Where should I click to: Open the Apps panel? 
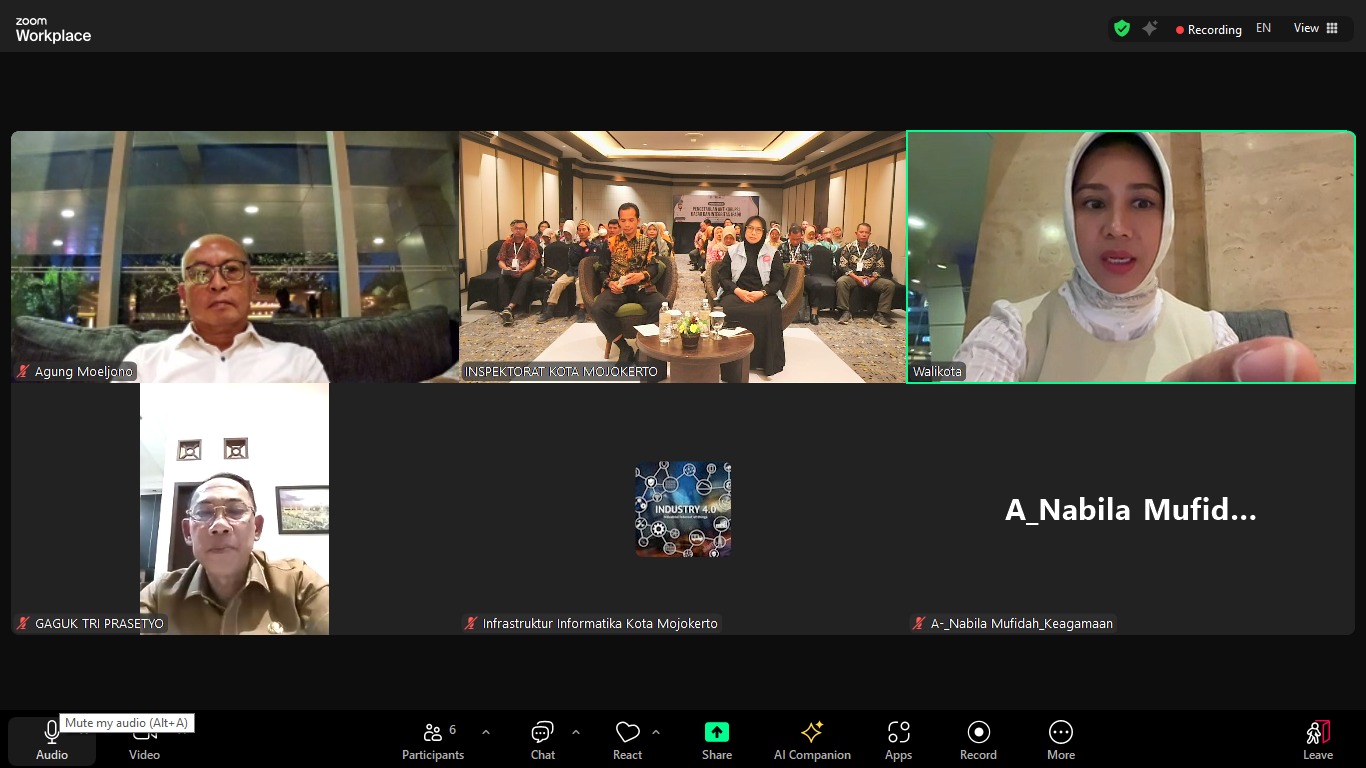(x=898, y=740)
